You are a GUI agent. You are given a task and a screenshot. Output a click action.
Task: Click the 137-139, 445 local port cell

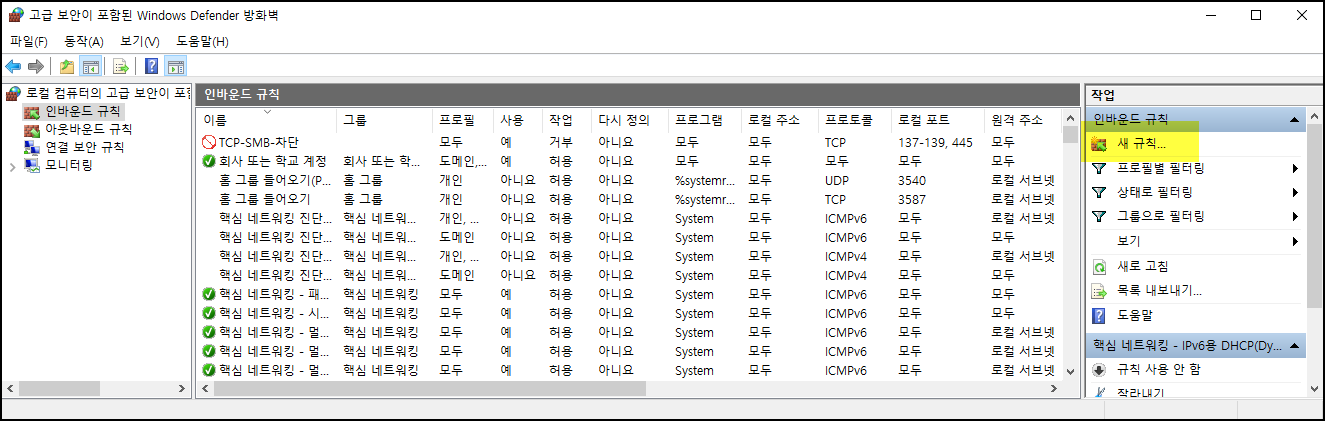click(x=935, y=143)
